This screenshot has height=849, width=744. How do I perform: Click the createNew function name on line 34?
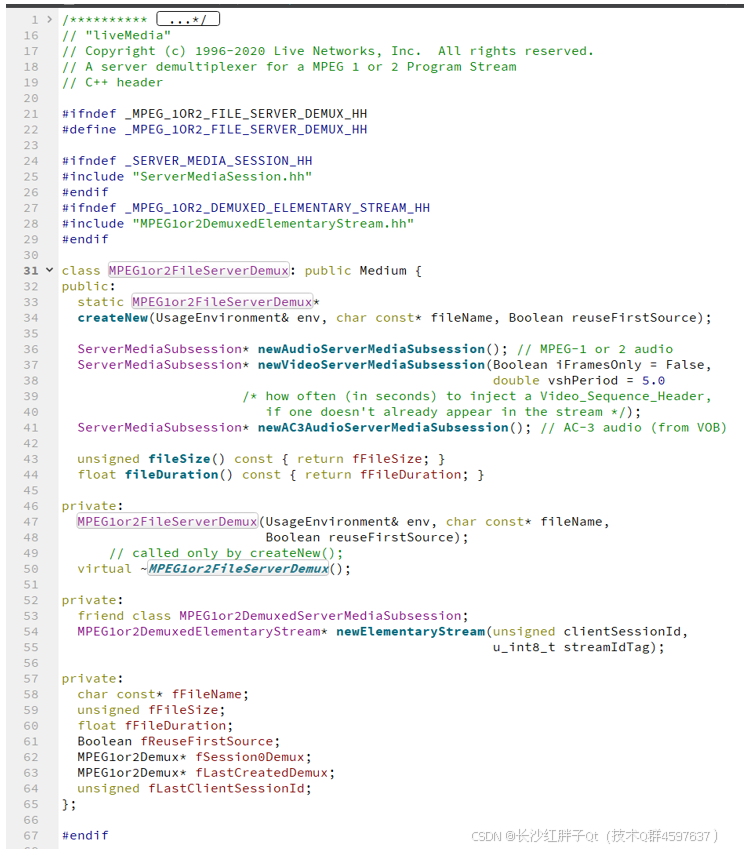click(x=113, y=318)
